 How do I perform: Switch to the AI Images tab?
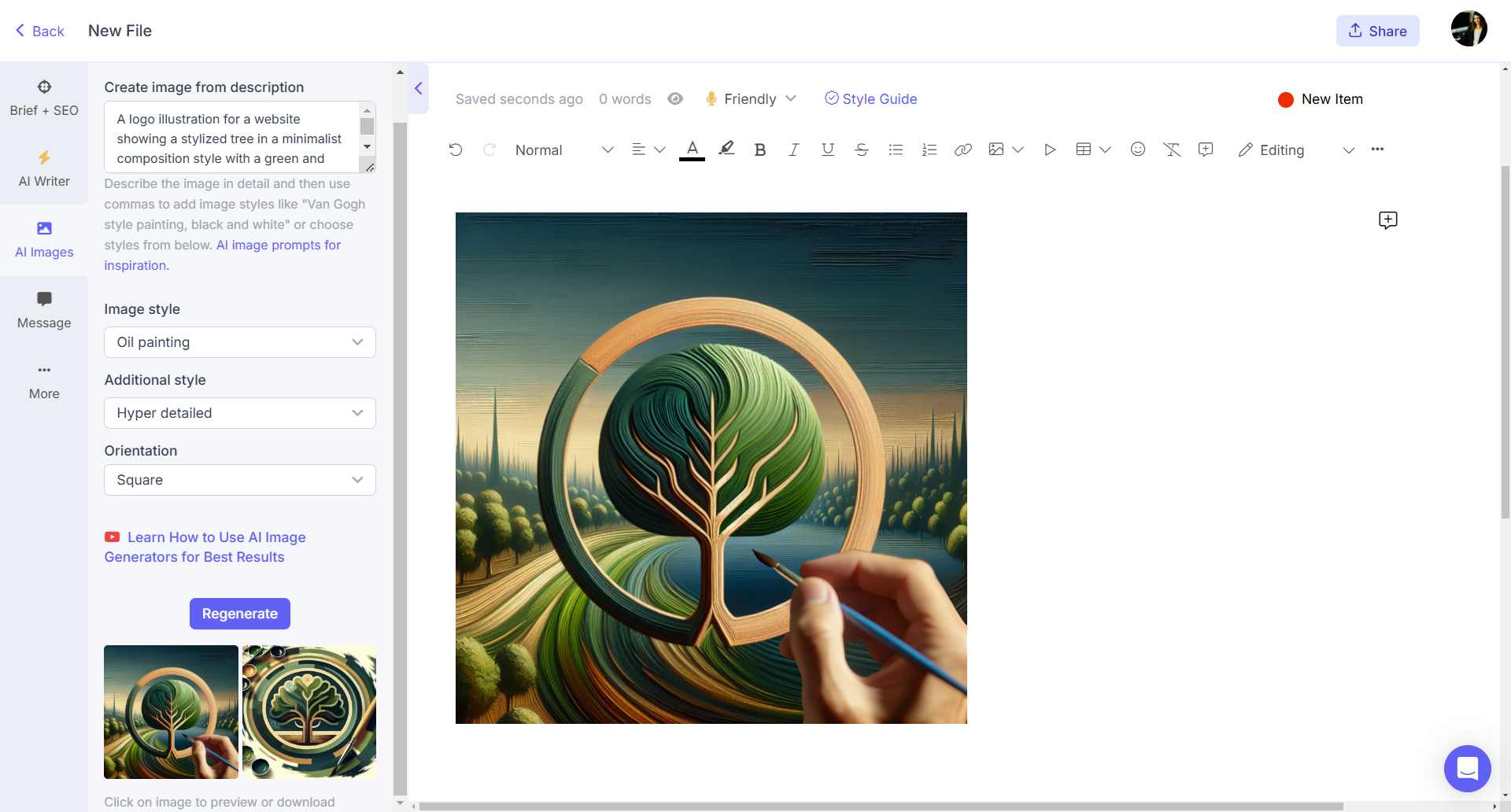44,240
